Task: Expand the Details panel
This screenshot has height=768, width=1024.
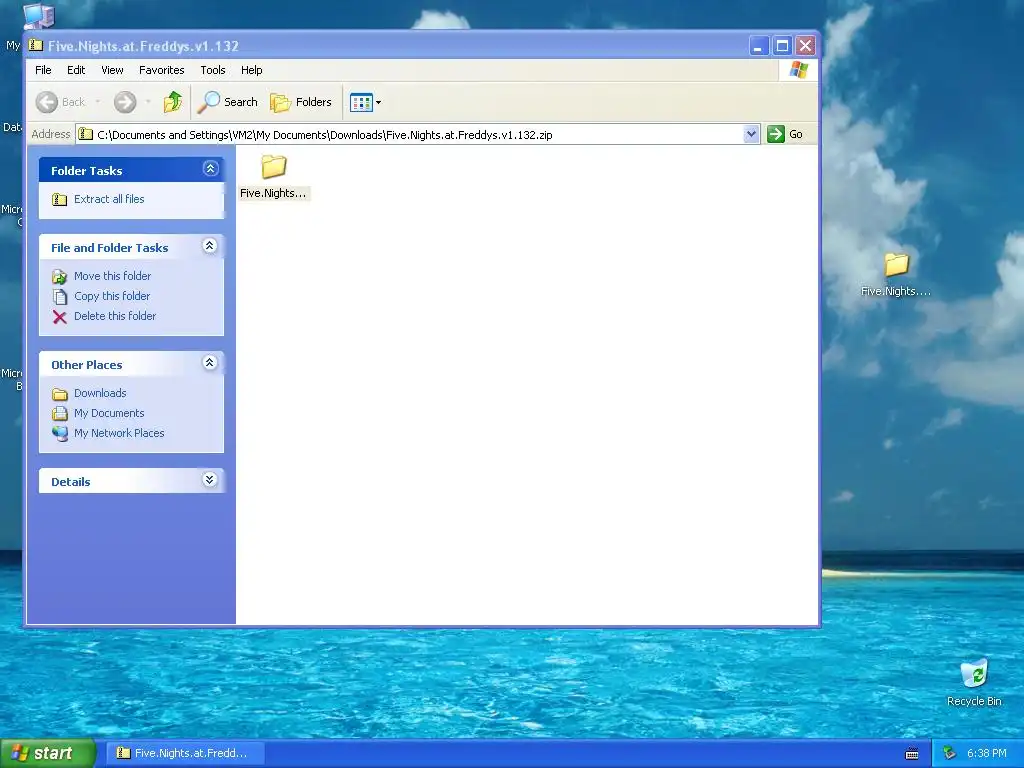Action: tap(210, 480)
